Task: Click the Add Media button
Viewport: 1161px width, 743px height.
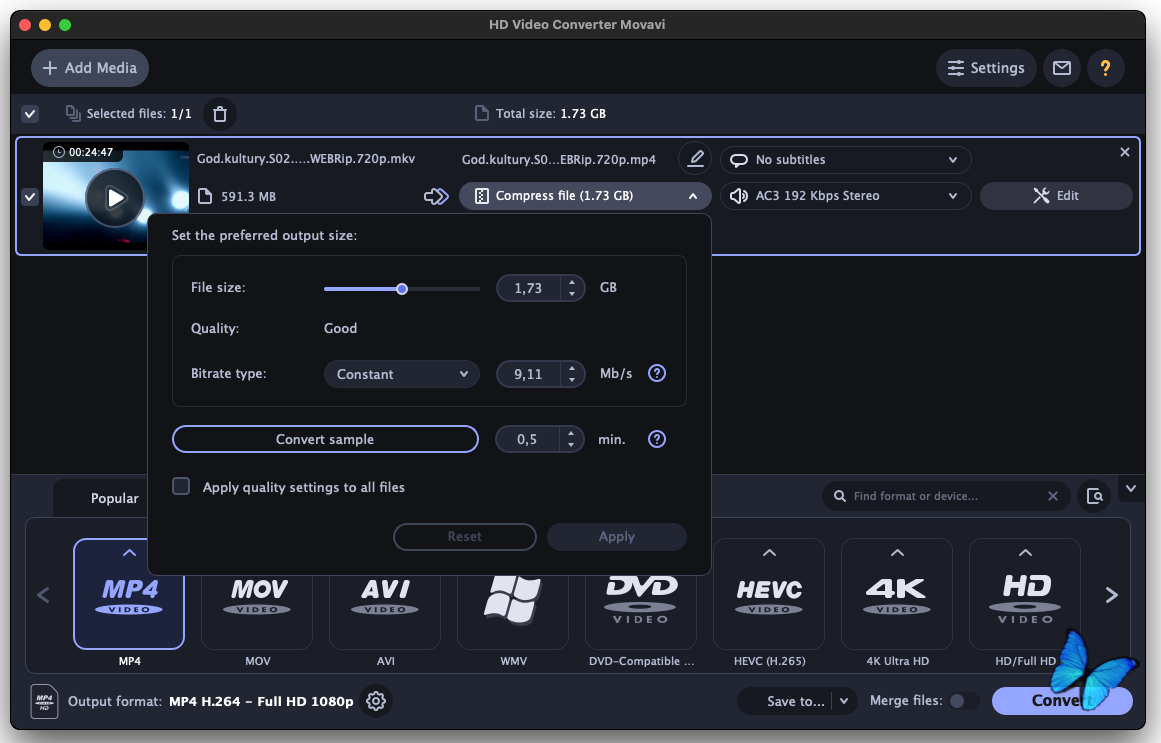Action: [x=90, y=68]
